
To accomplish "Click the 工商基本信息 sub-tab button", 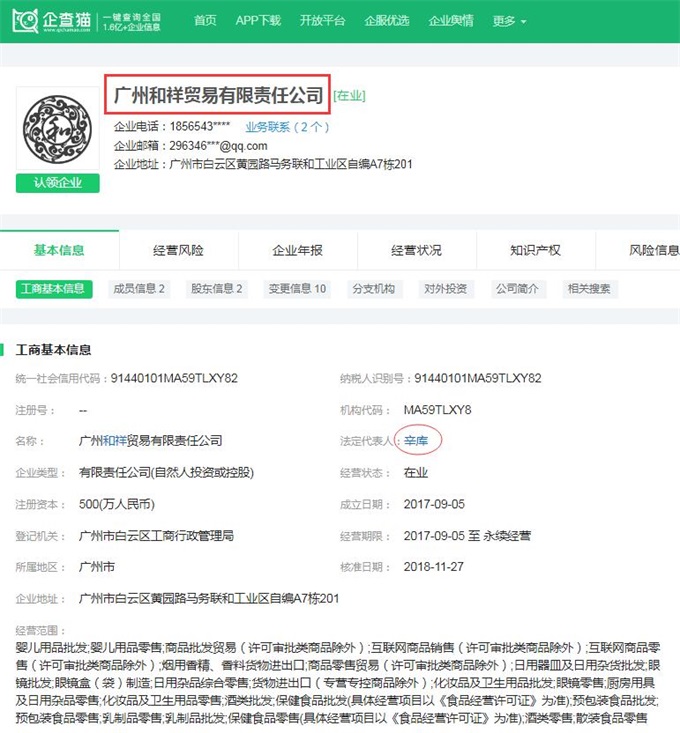I will 54,289.
